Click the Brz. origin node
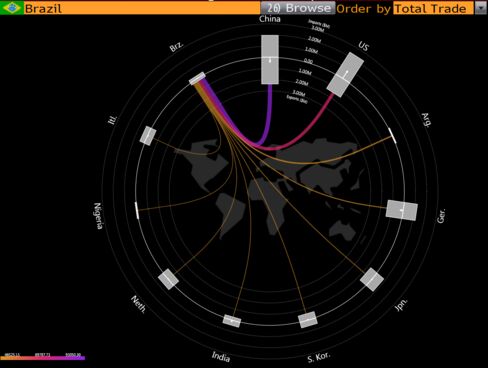The width and height of the screenshot is (488, 368). coord(197,79)
